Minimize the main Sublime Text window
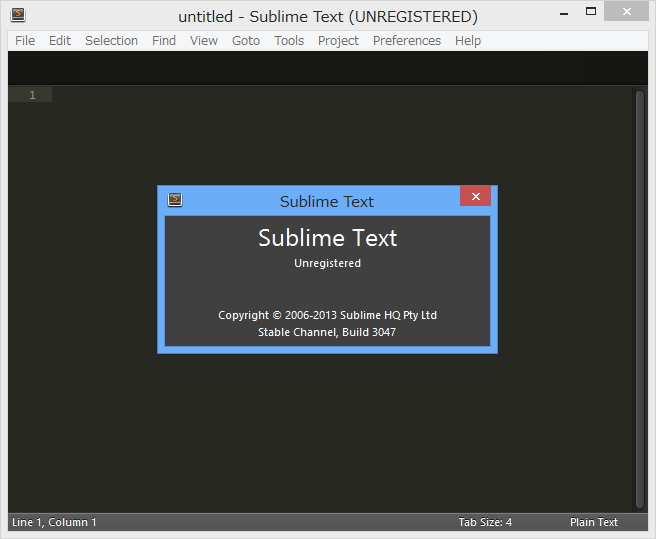This screenshot has width=656, height=539. pyautogui.click(x=564, y=13)
